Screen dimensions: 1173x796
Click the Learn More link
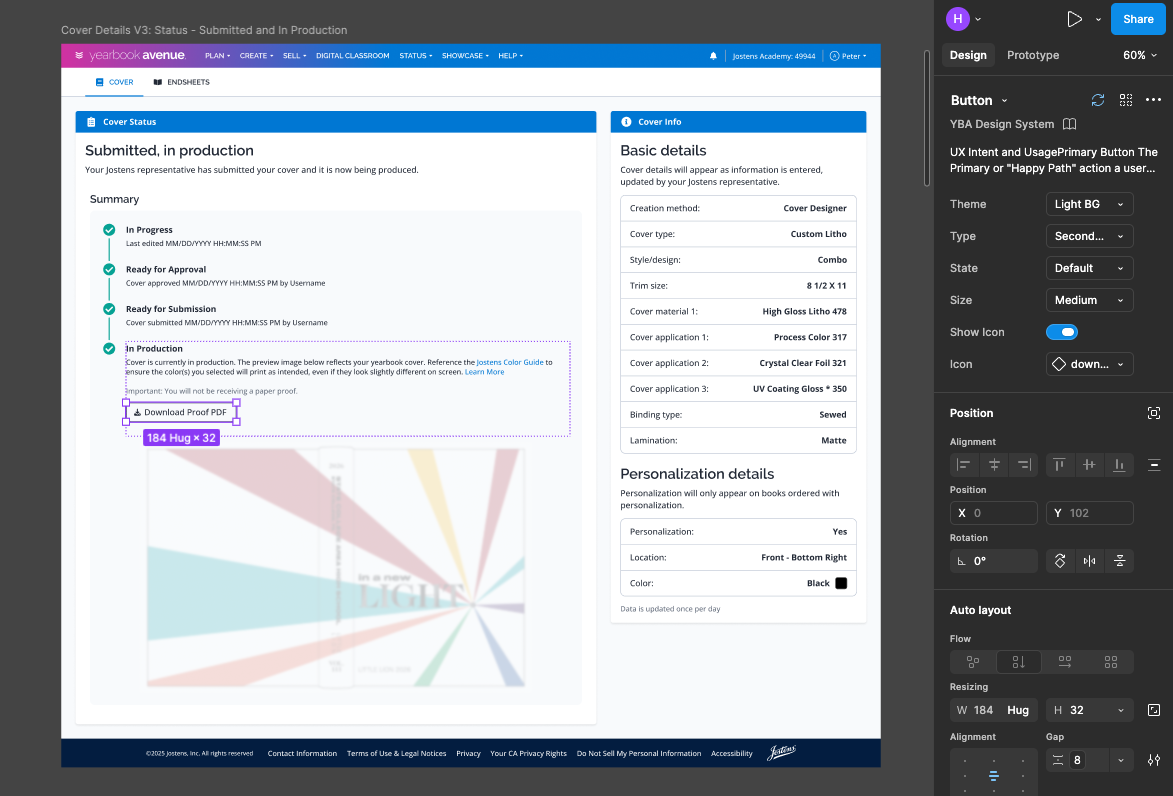(485, 372)
